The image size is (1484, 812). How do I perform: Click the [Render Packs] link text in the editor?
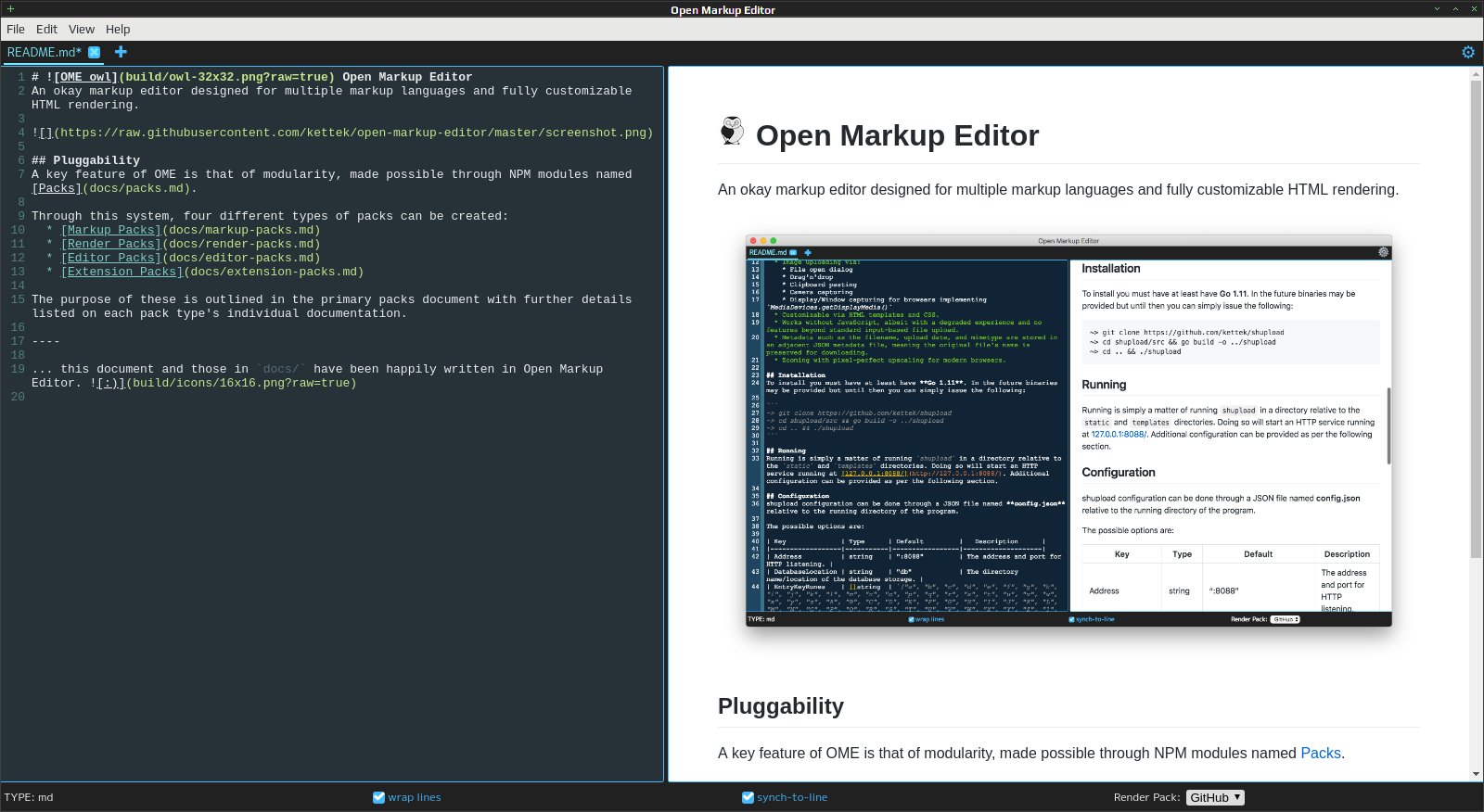click(x=110, y=244)
